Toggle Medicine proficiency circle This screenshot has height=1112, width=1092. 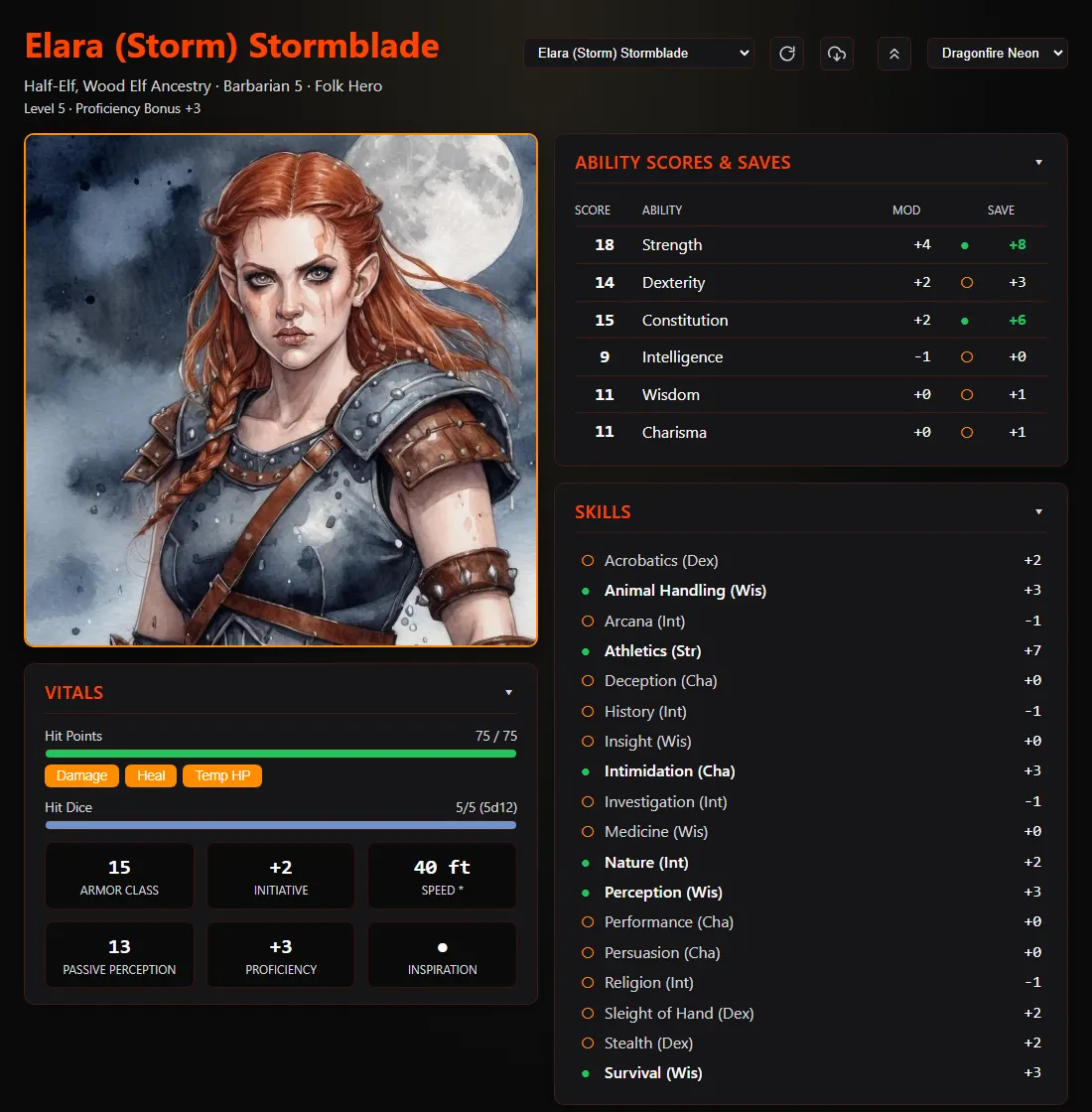(587, 832)
